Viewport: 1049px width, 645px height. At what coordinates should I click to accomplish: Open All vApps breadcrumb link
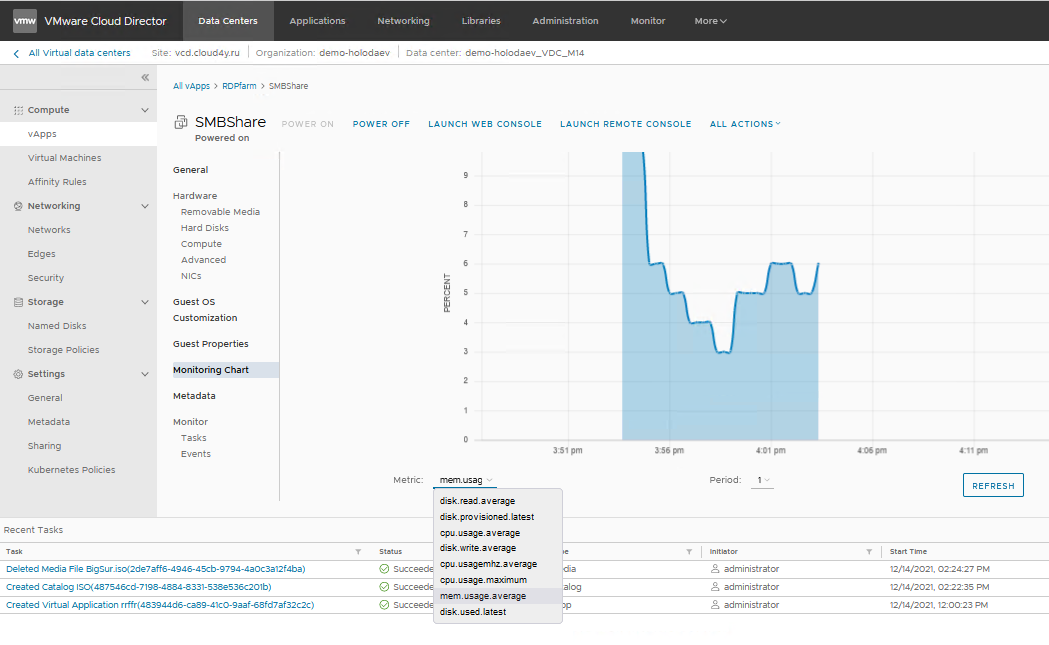click(191, 86)
